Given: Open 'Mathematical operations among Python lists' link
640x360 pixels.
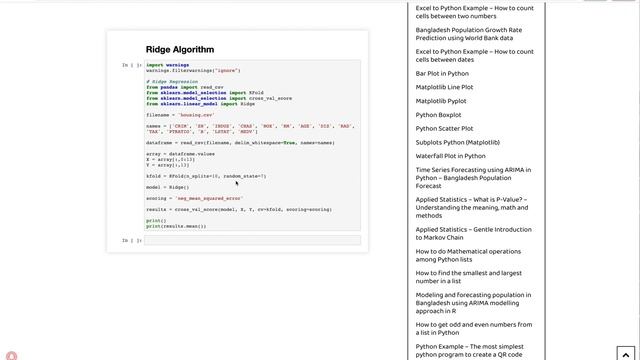Looking at the screenshot, I should pyautogui.click(x=468, y=255).
